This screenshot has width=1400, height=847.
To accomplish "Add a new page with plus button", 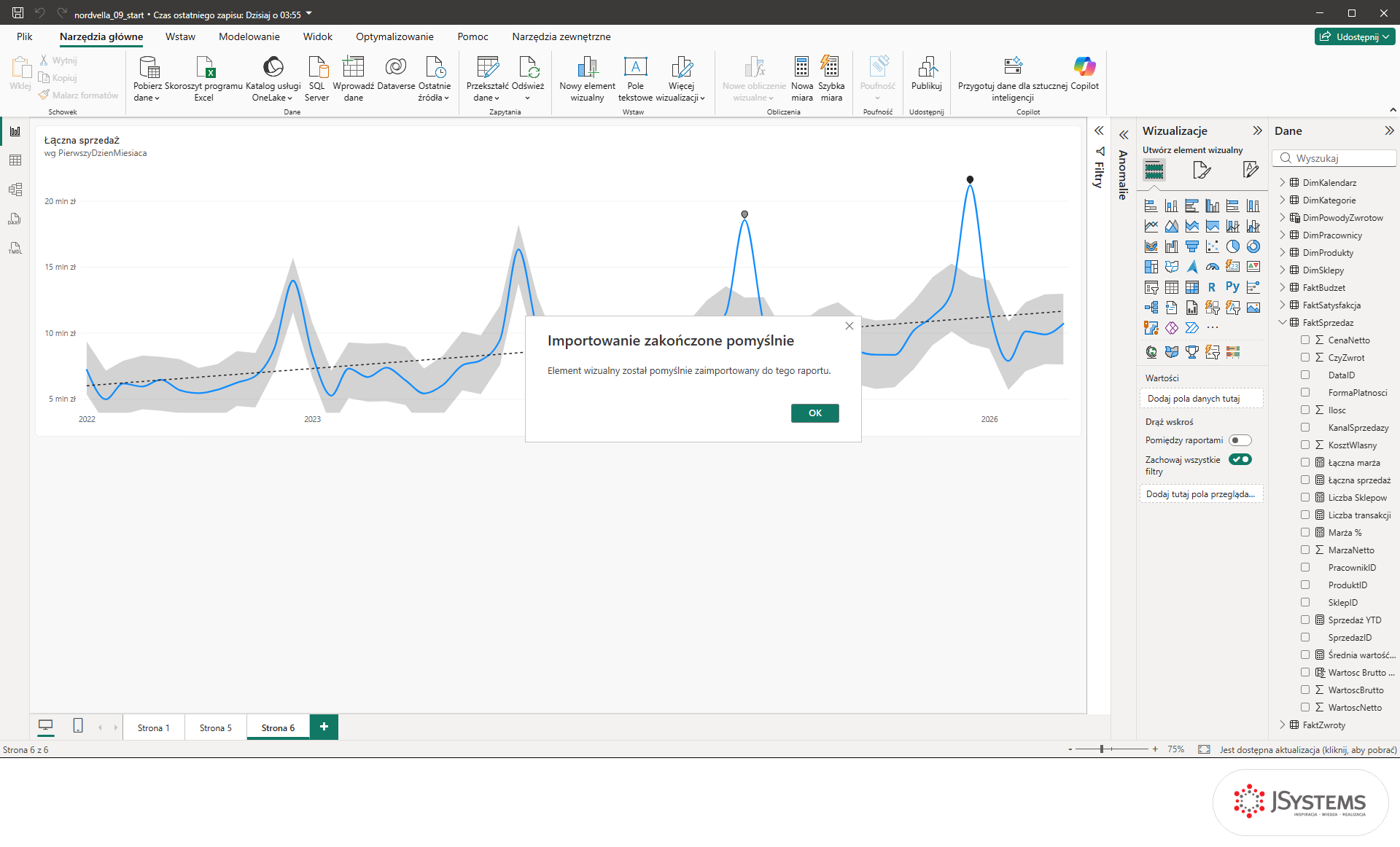I will pyautogui.click(x=324, y=727).
